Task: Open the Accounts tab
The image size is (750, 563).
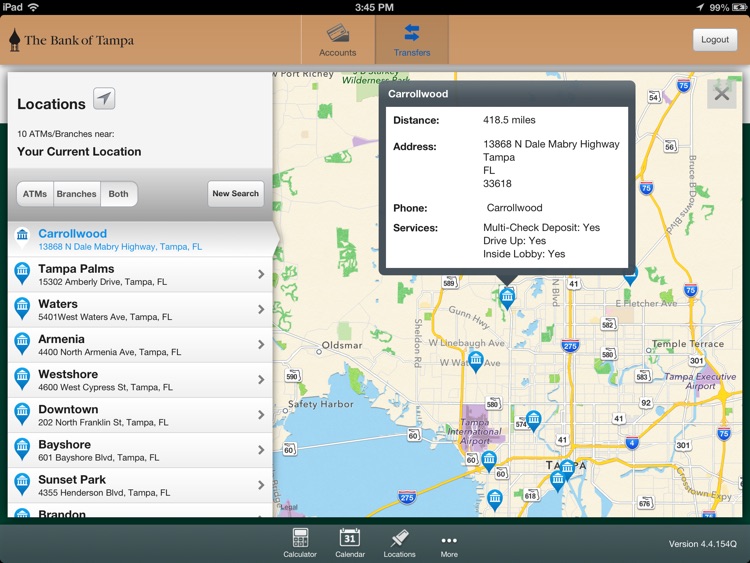Action: 338,40
